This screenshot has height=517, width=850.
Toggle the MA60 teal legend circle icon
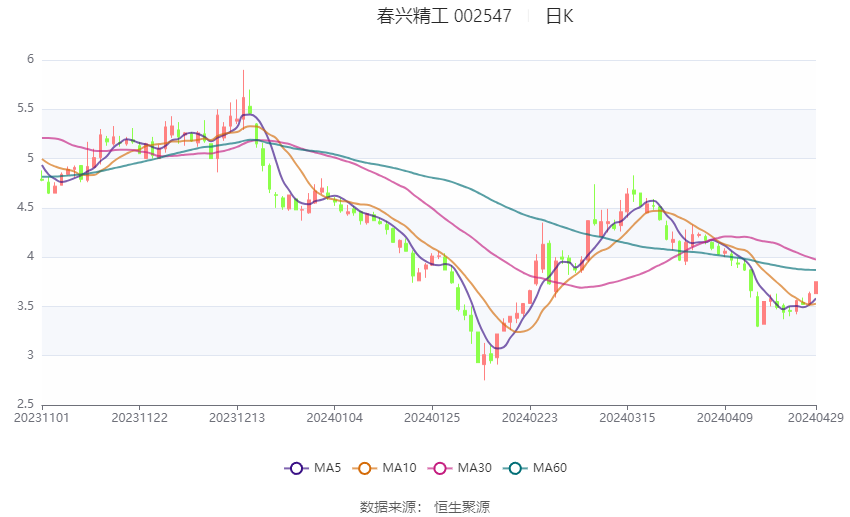515,468
